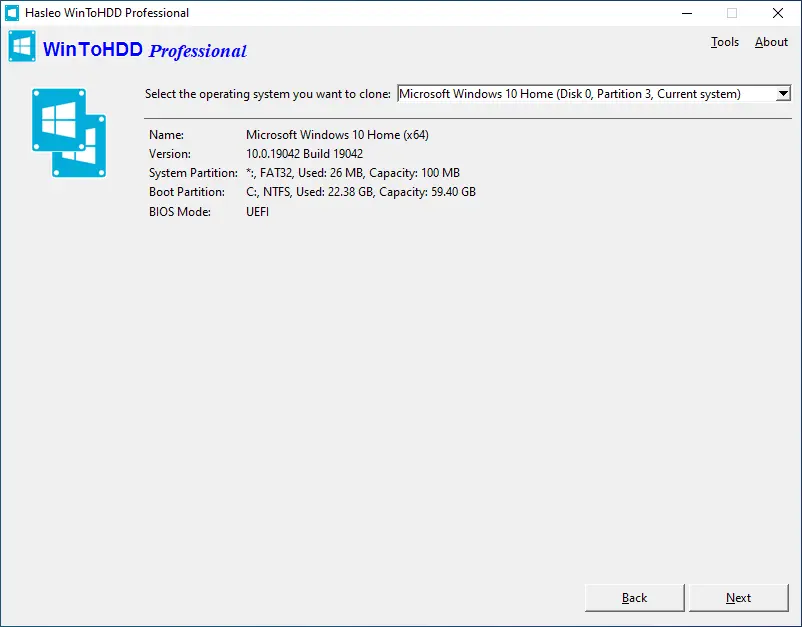Open the About menu

pos(771,42)
